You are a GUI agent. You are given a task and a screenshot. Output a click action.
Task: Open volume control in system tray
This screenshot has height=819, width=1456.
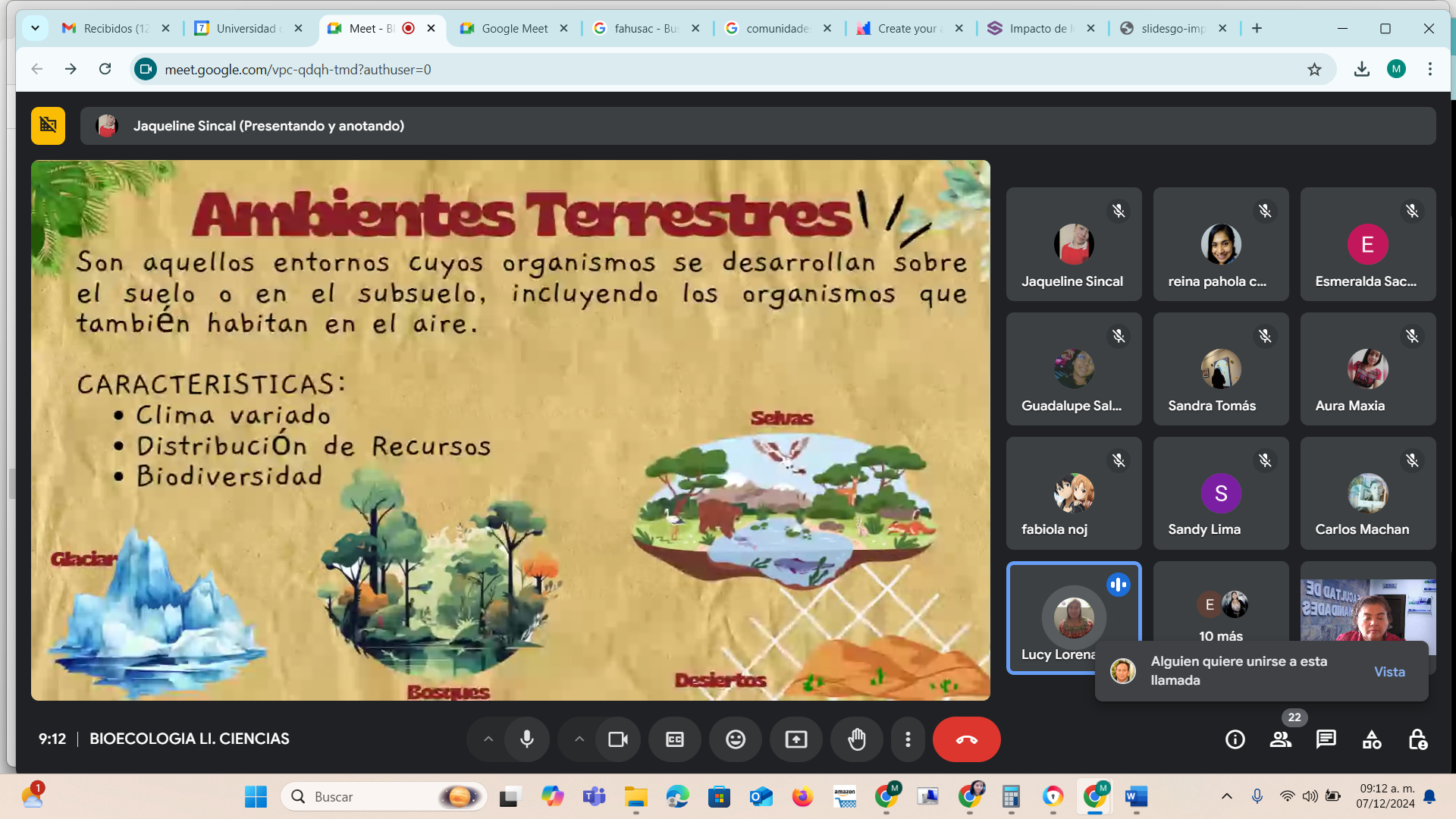[1310, 796]
